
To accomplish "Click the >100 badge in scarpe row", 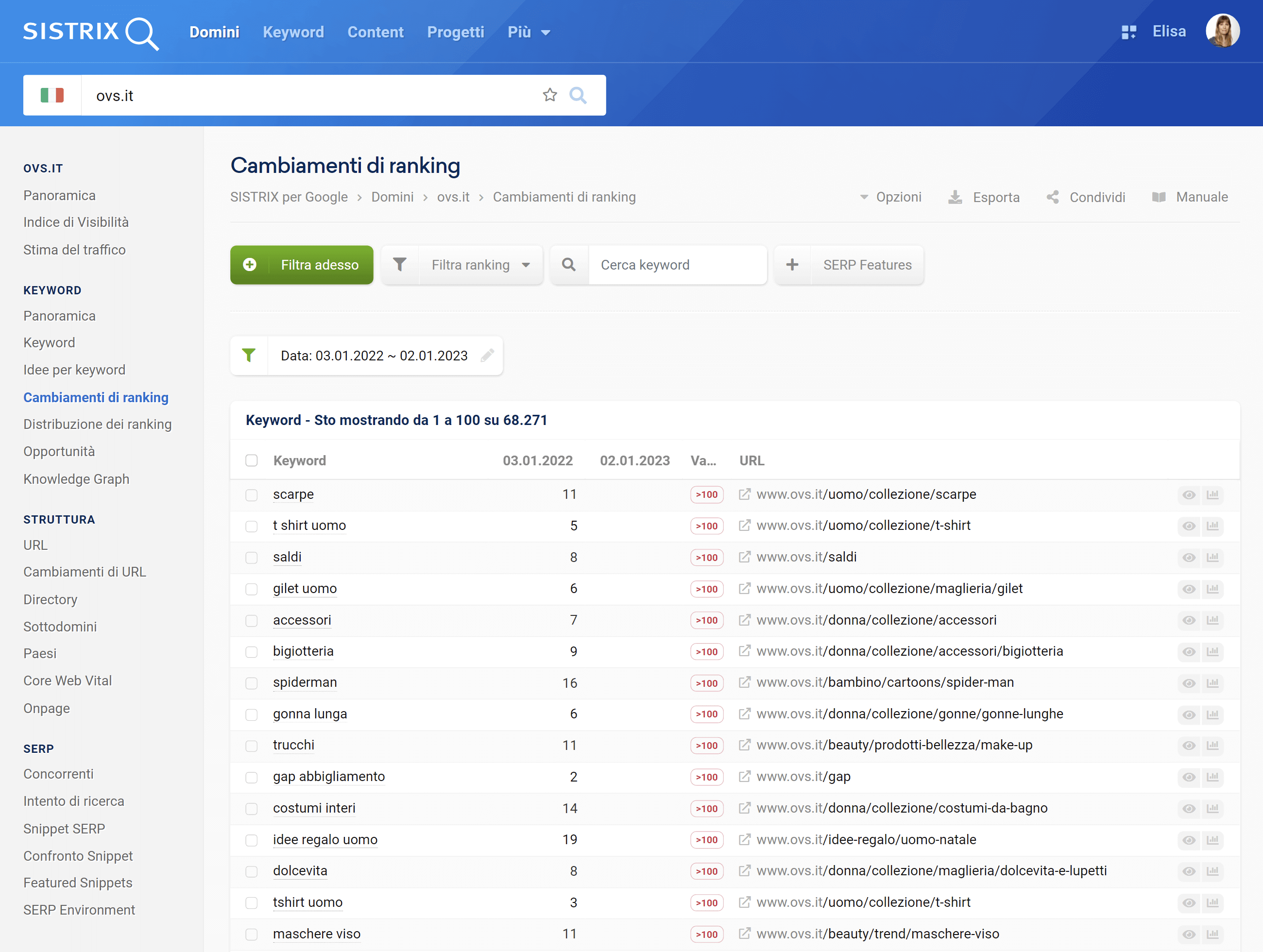I will coord(706,495).
